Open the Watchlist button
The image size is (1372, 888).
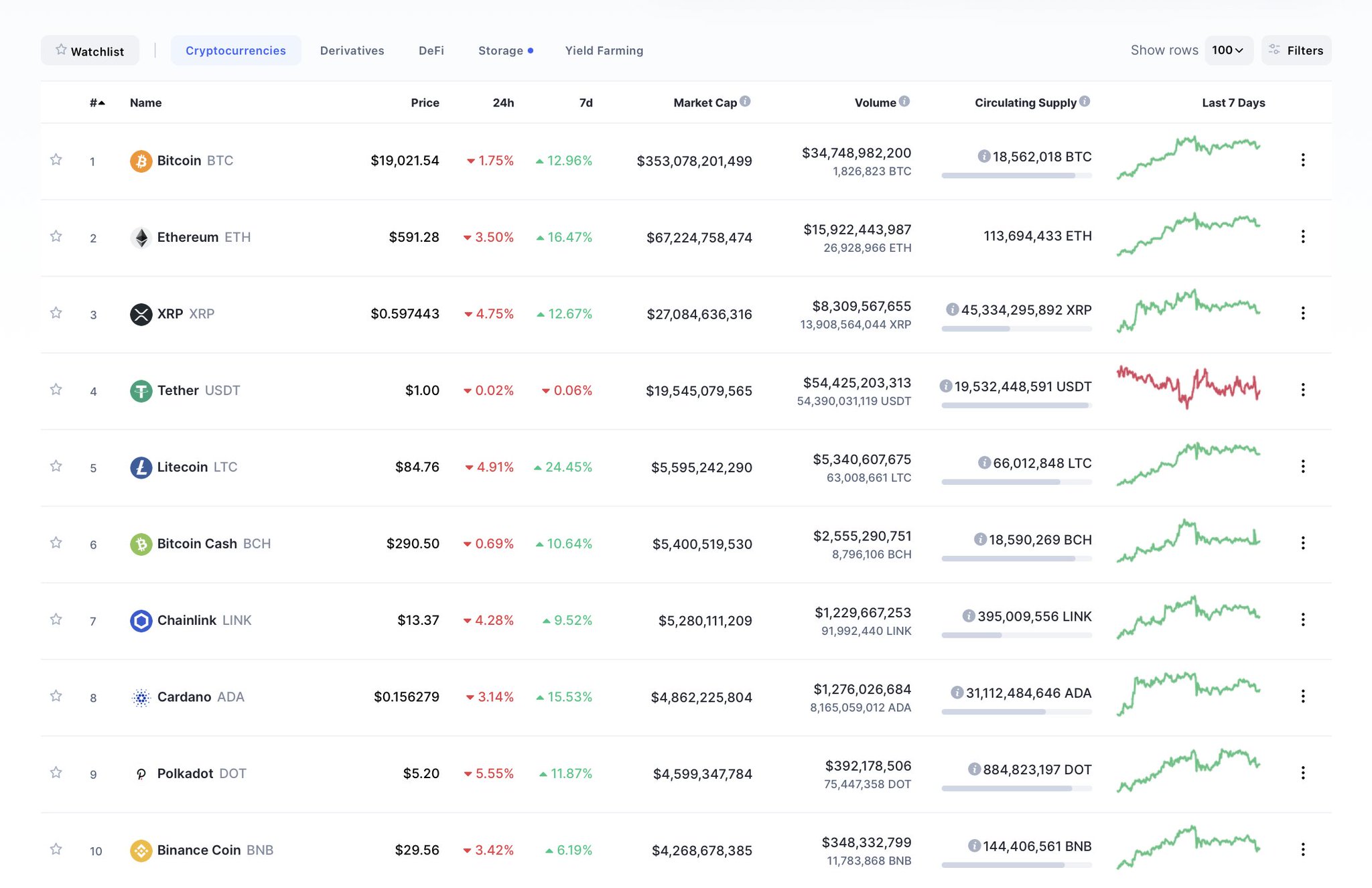(90, 51)
